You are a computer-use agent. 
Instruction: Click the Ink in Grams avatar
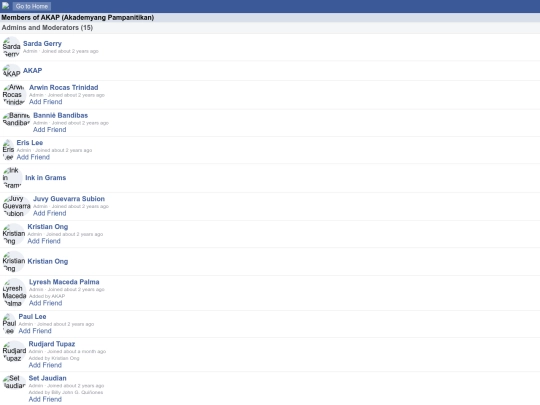click(12, 178)
